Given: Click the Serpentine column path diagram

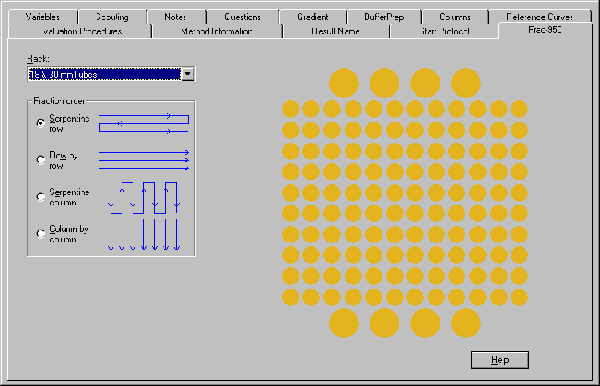Looking at the screenshot, I should pos(144,197).
